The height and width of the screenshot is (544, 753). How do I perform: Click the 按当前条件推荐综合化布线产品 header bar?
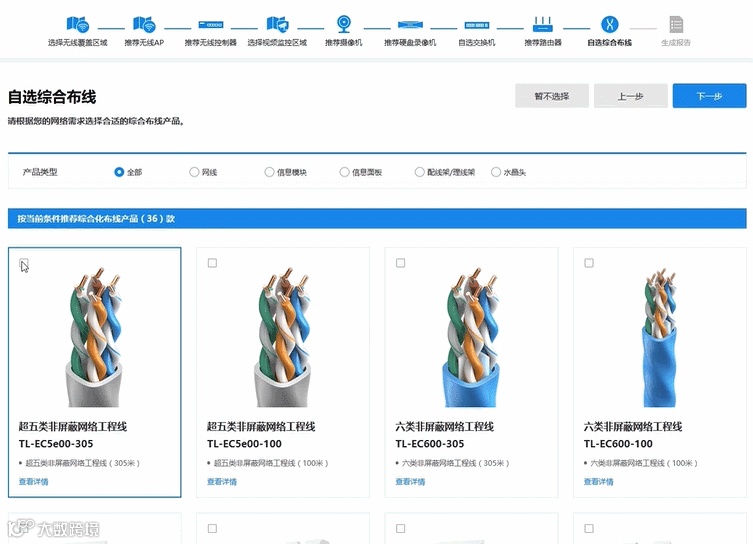pos(377,218)
